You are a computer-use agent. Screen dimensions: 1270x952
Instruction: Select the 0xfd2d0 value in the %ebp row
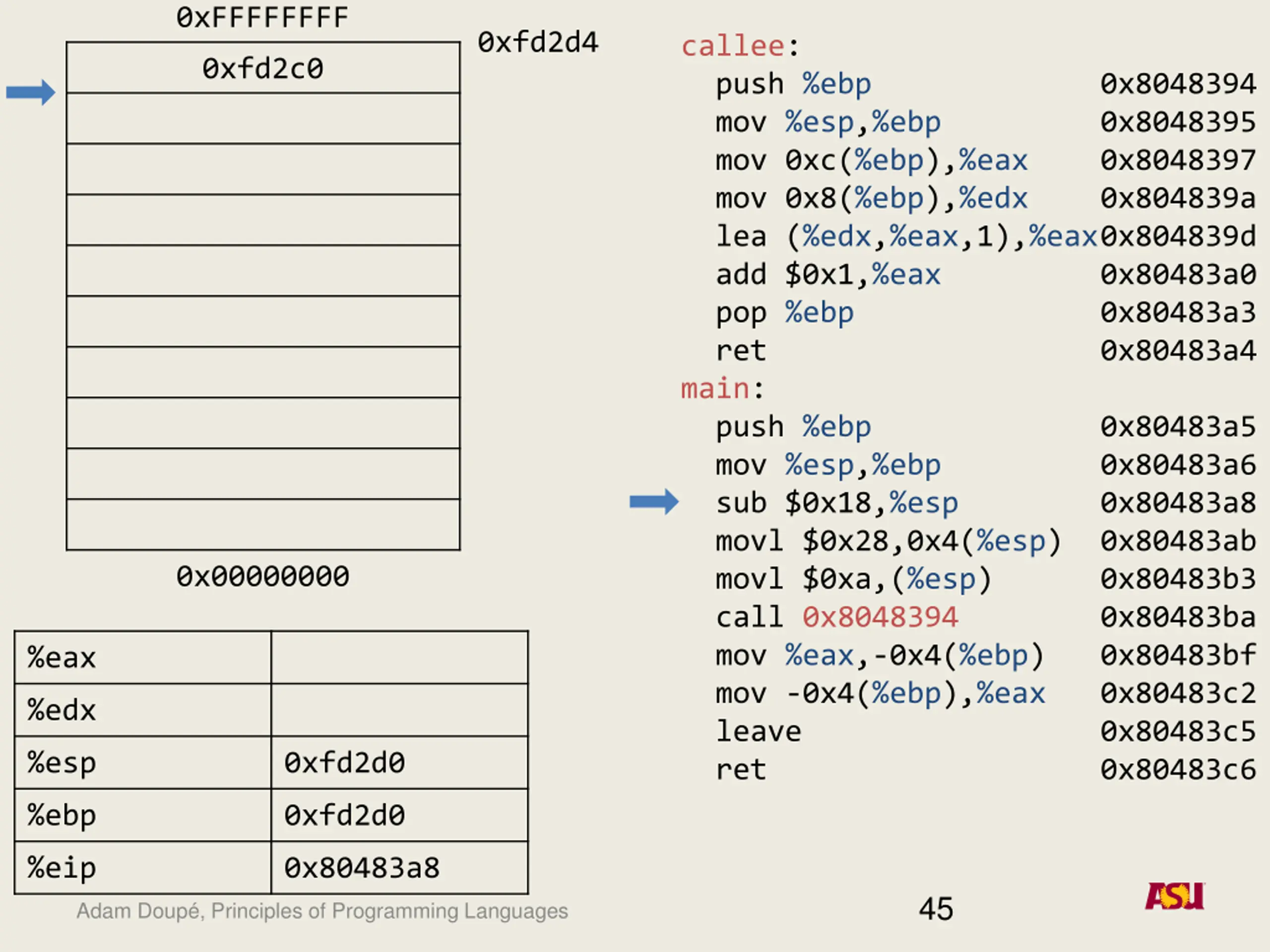[x=344, y=816]
